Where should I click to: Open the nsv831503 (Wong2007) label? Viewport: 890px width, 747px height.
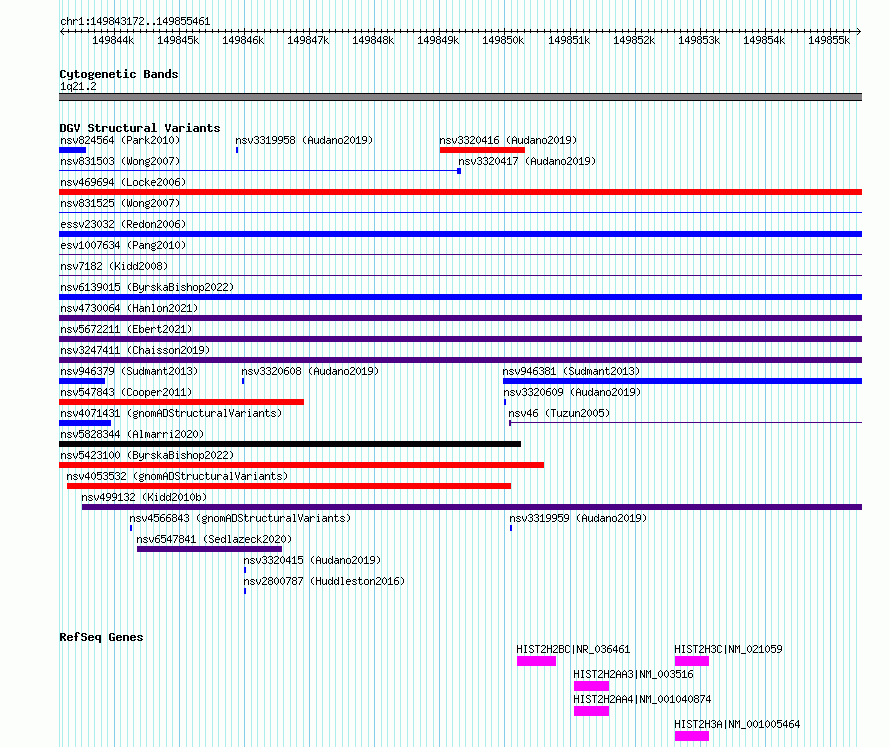click(x=120, y=161)
